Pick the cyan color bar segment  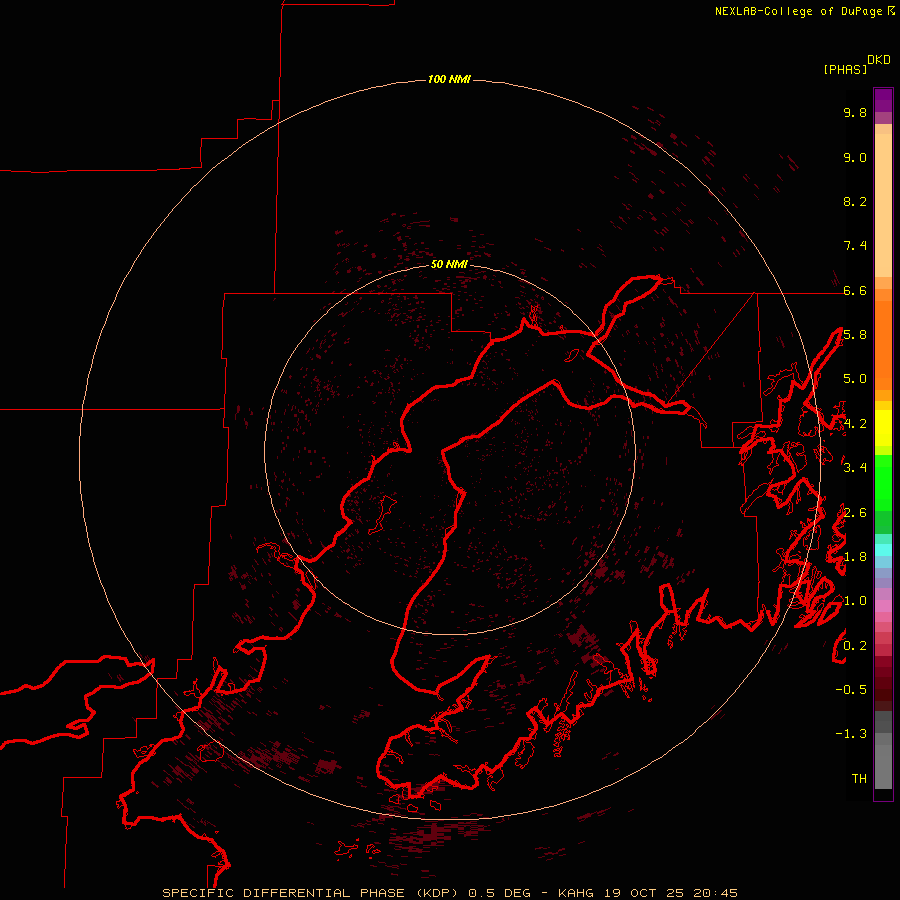883,550
